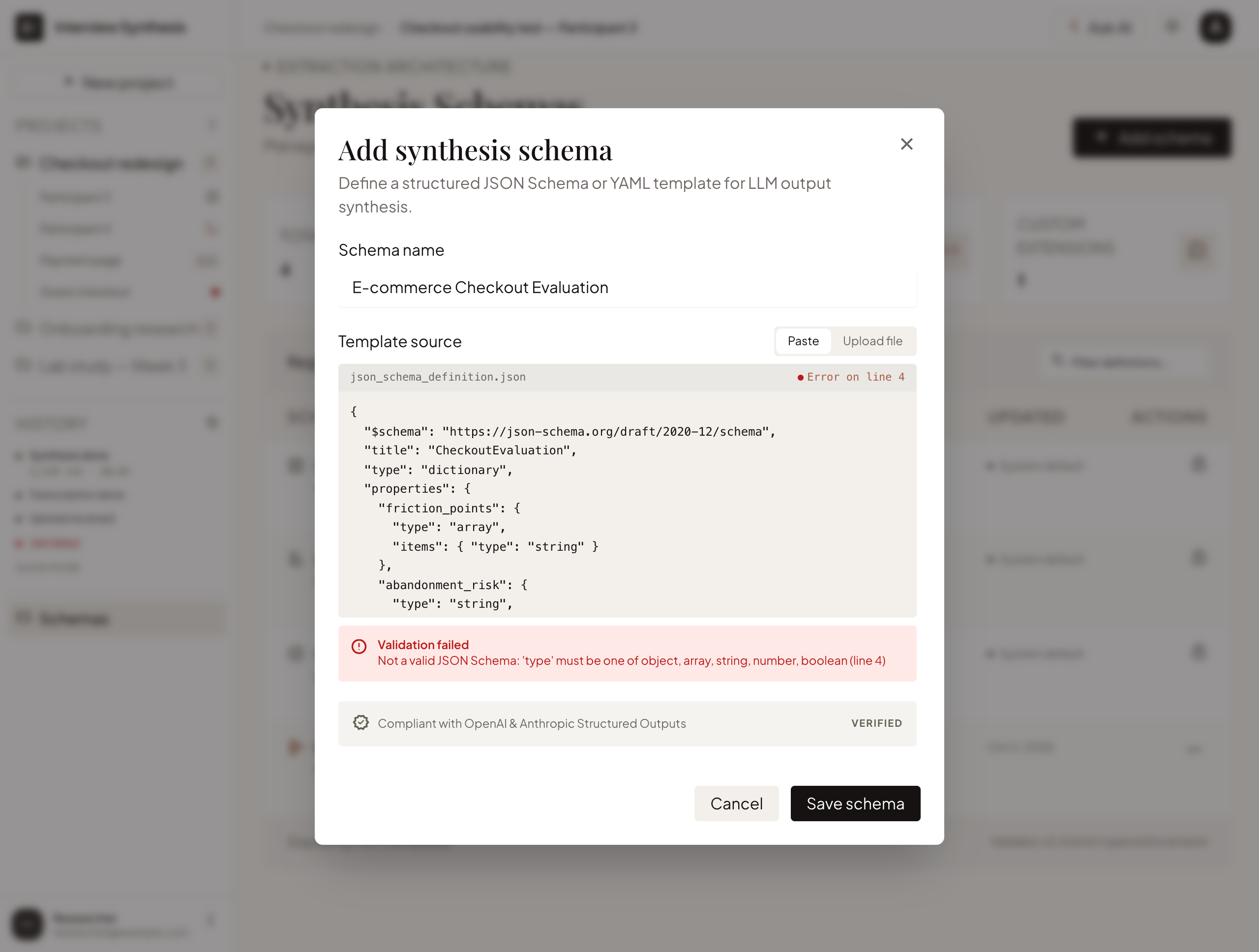Click inside the JSON code editor
This screenshot has height=952, width=1259.
tap(627, 504)
